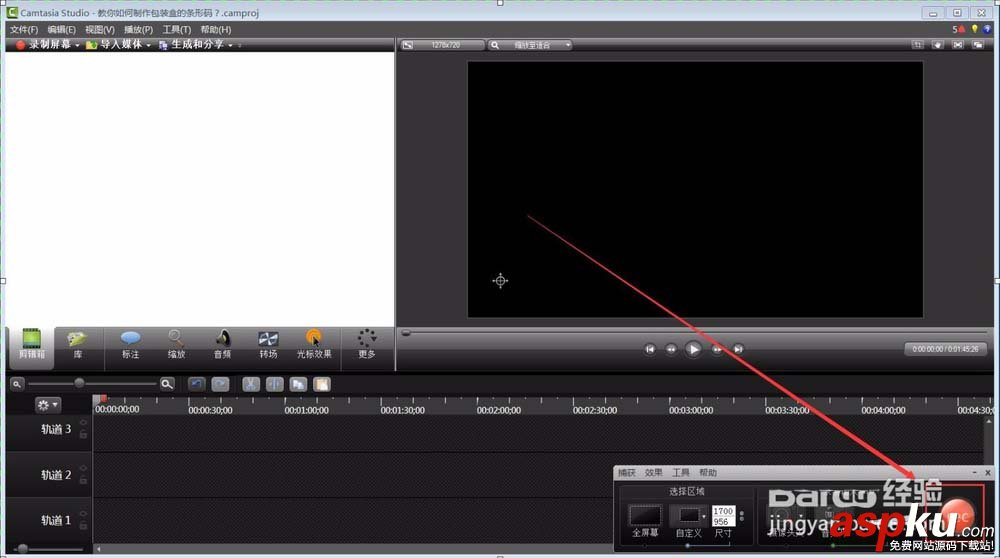Click the timeline zoom slider handle

[79, 383]
